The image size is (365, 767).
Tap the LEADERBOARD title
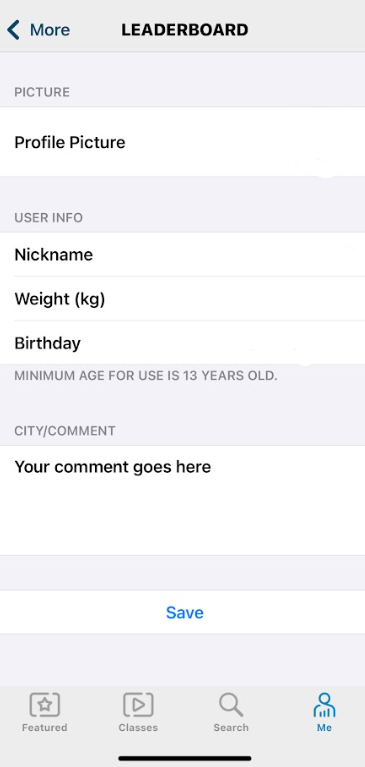pyautogui.click(x=185, y=30)
